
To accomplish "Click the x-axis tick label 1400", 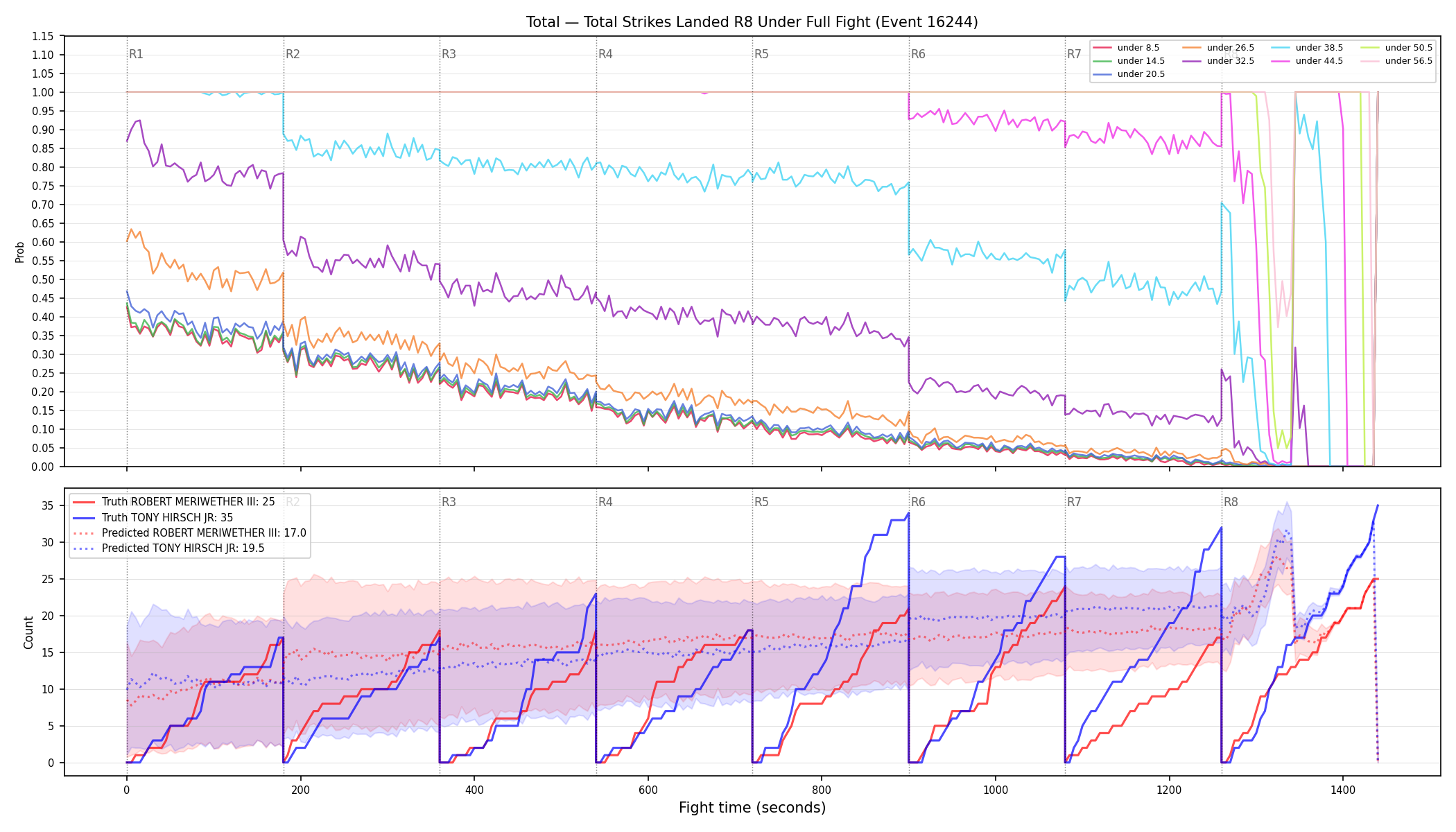I will click(1343, 789).
